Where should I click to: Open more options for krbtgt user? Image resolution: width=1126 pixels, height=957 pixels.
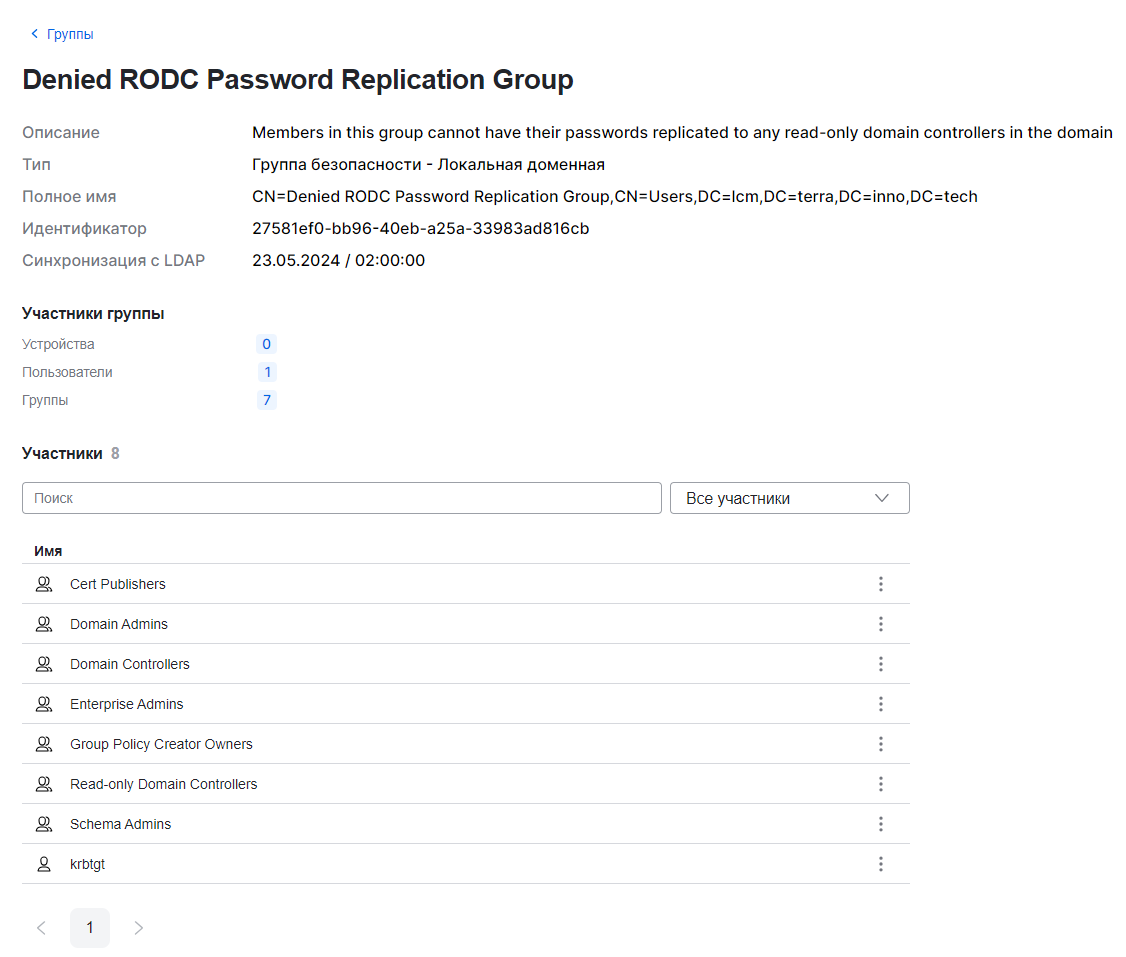[880, 864]
